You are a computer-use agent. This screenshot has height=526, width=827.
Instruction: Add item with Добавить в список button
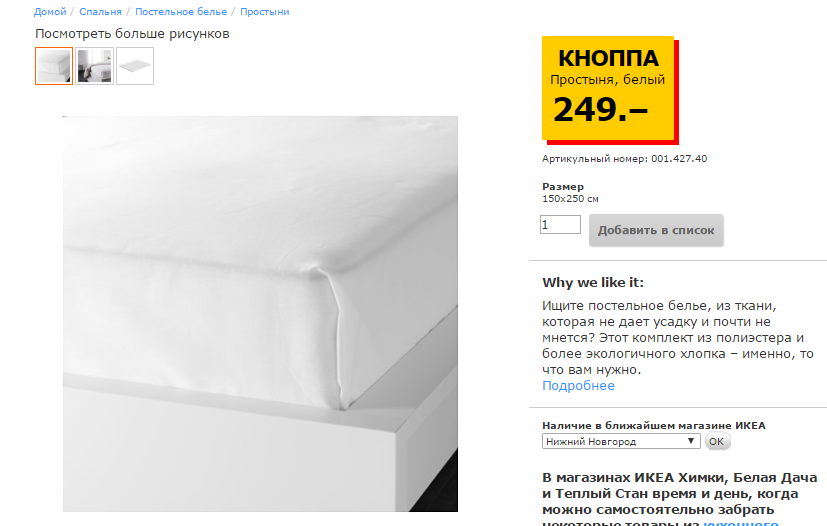[656, 230]
